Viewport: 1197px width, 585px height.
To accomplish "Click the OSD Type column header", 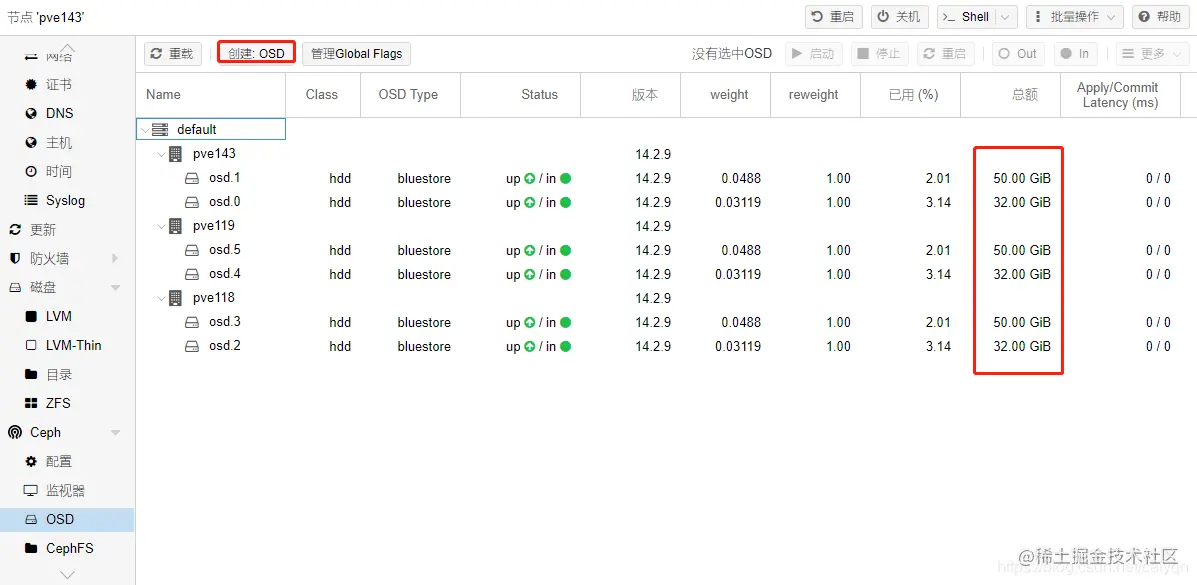I will click(410, 95).
